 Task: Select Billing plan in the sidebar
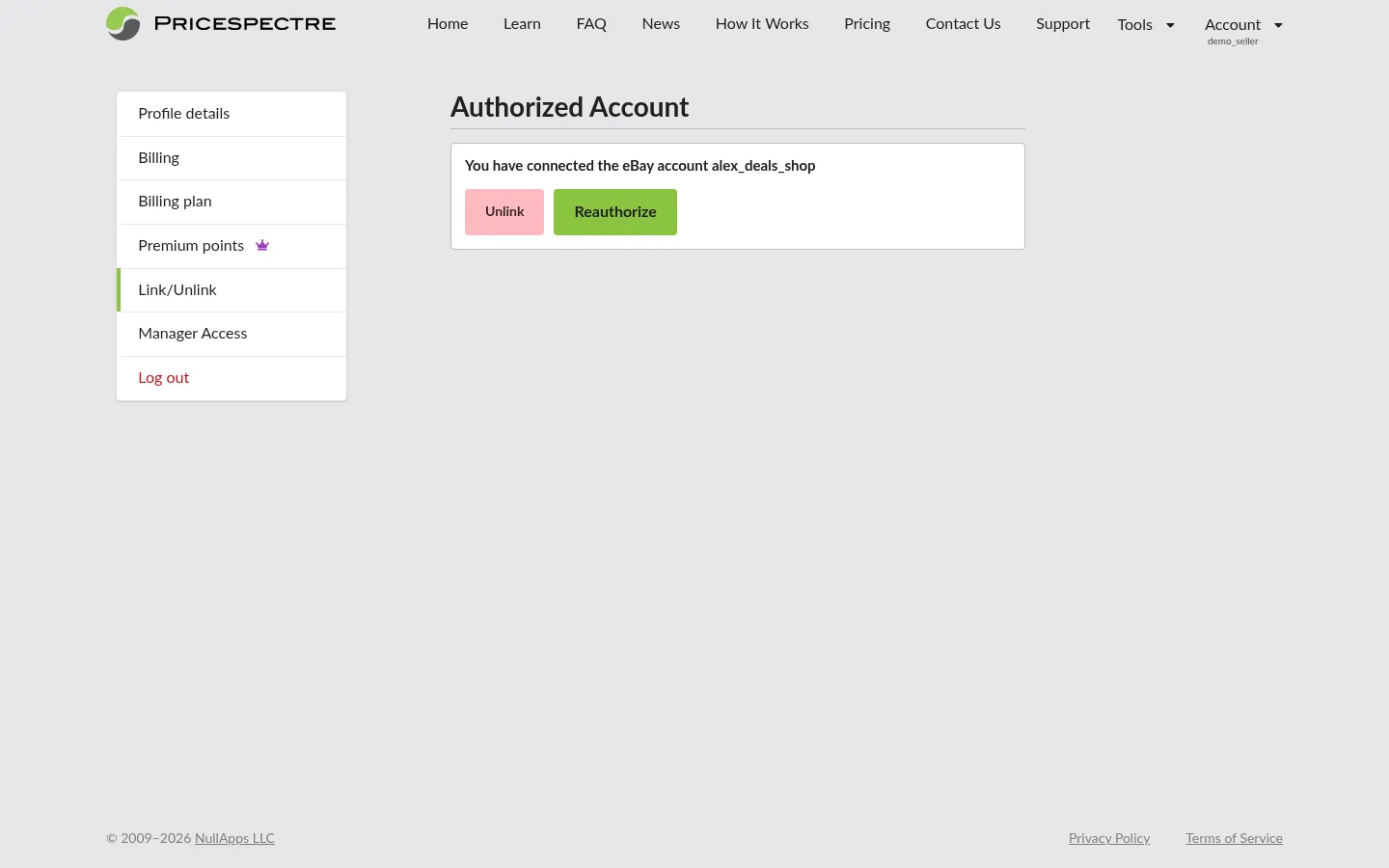(x=231, y=202)
